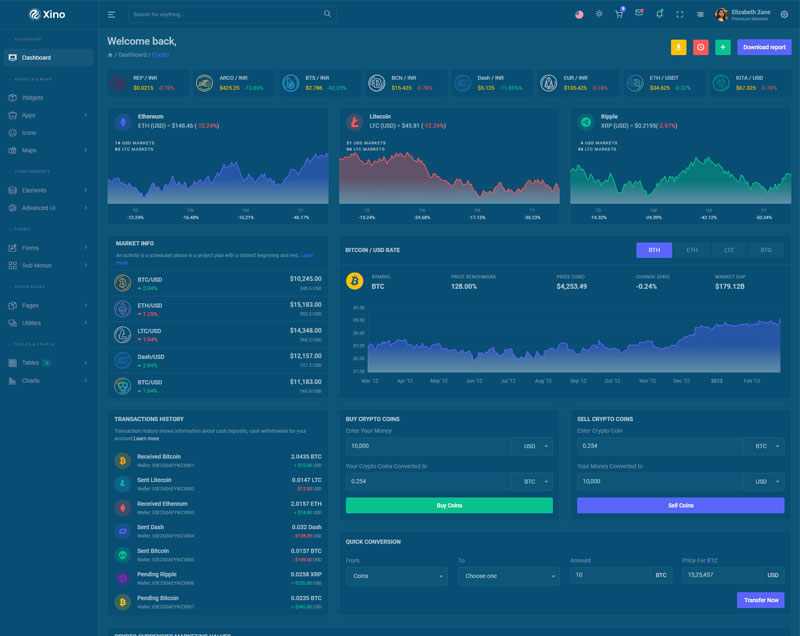Click the mail envelope icon
The width and height of the screenshot is (800, 636).
click(x=639, y=14)
